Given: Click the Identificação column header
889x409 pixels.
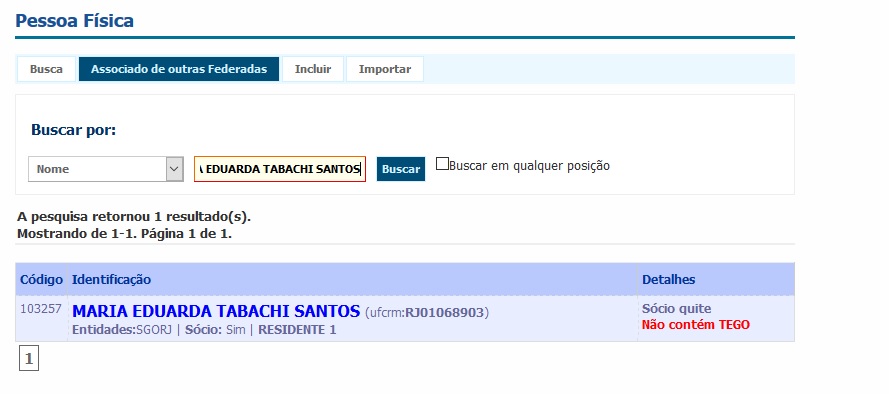Looking at the screenshot, I should 112,279.
